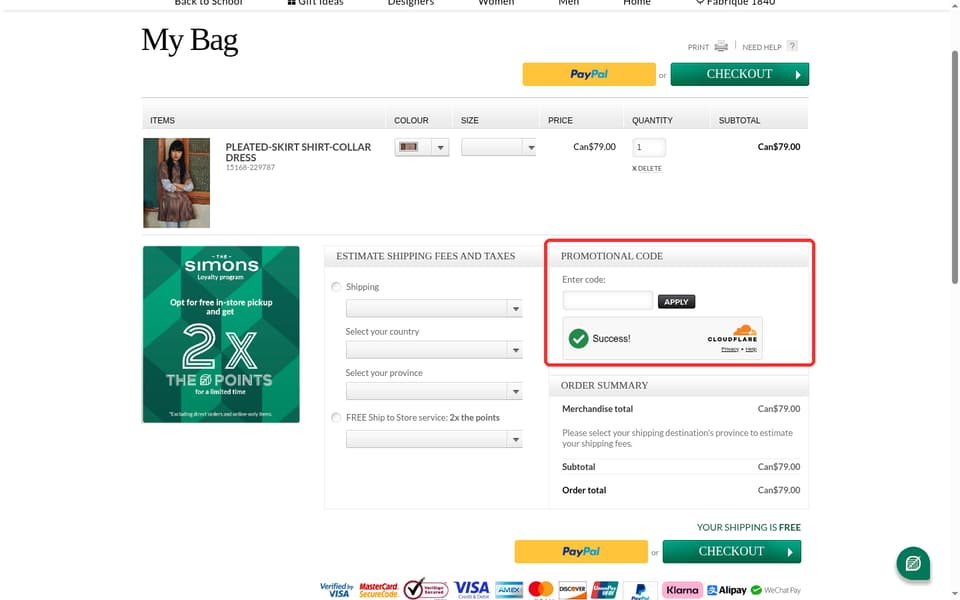The height and width of the screenshot is (600, 960).
Task: Open the Ship to Store location dropdown
Action: (433, 439)
